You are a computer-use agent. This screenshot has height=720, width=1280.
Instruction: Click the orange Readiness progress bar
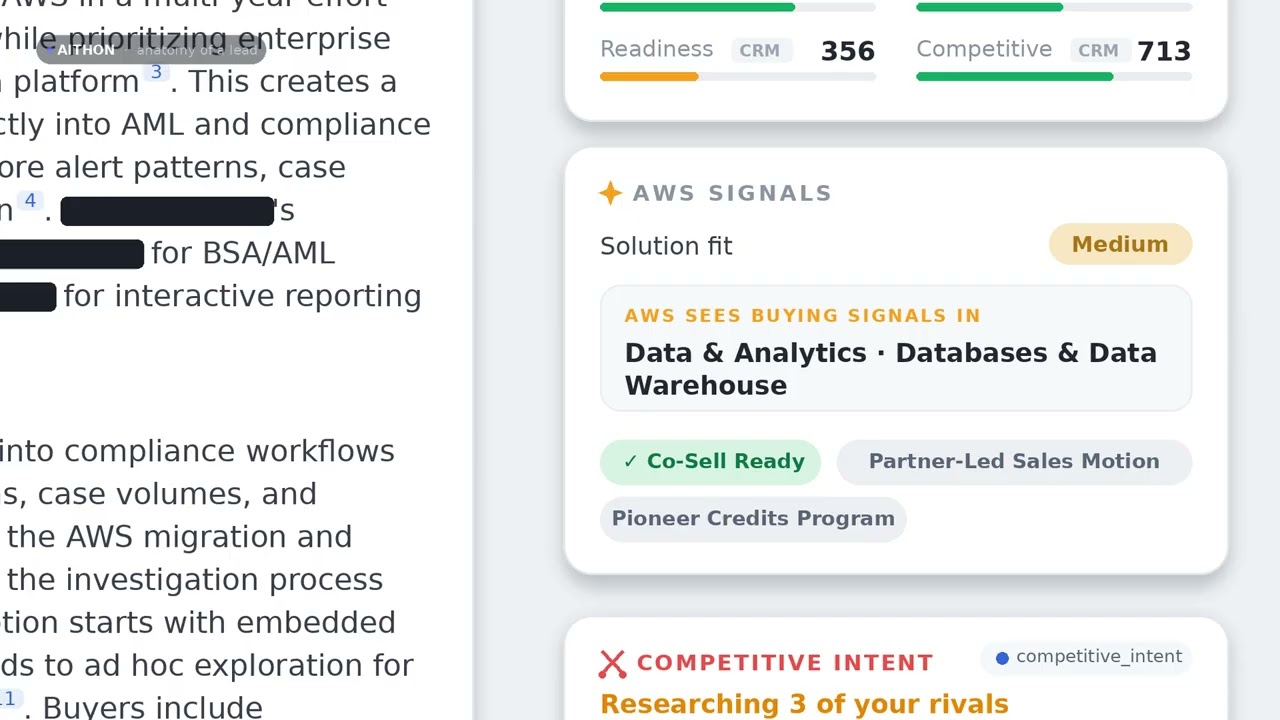[649, 77]
